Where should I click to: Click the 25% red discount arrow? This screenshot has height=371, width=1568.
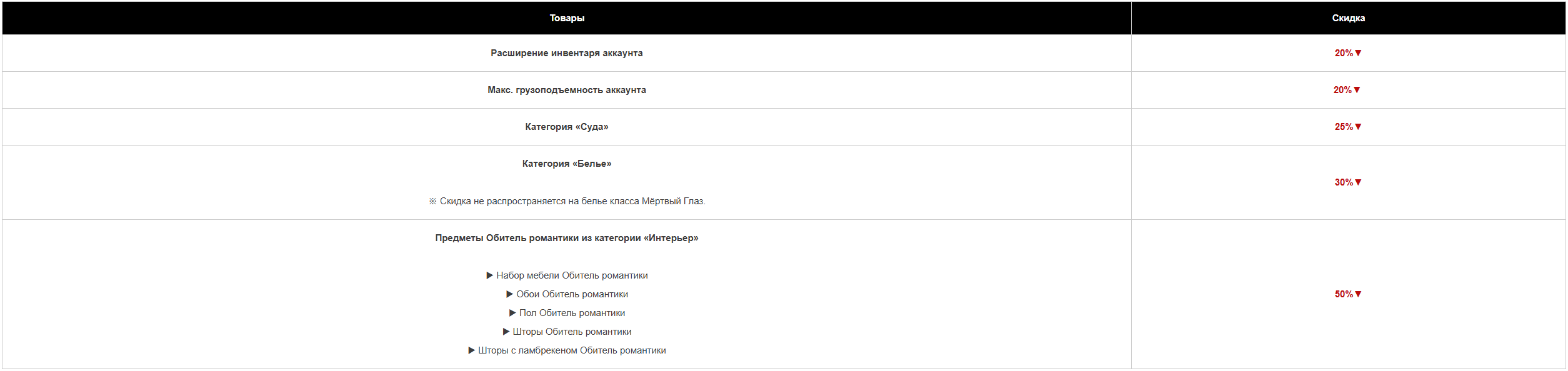1358,127
